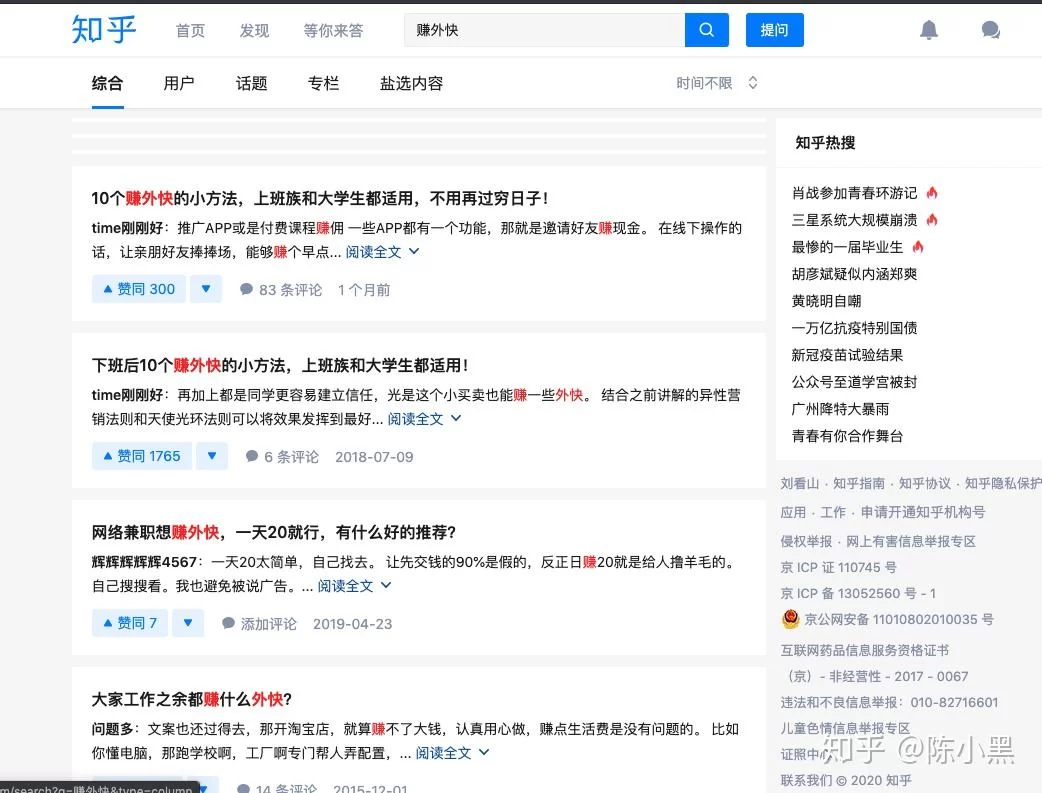
Task: Switch to the 专栏 search tab
Action: click(x=323, y=84)
